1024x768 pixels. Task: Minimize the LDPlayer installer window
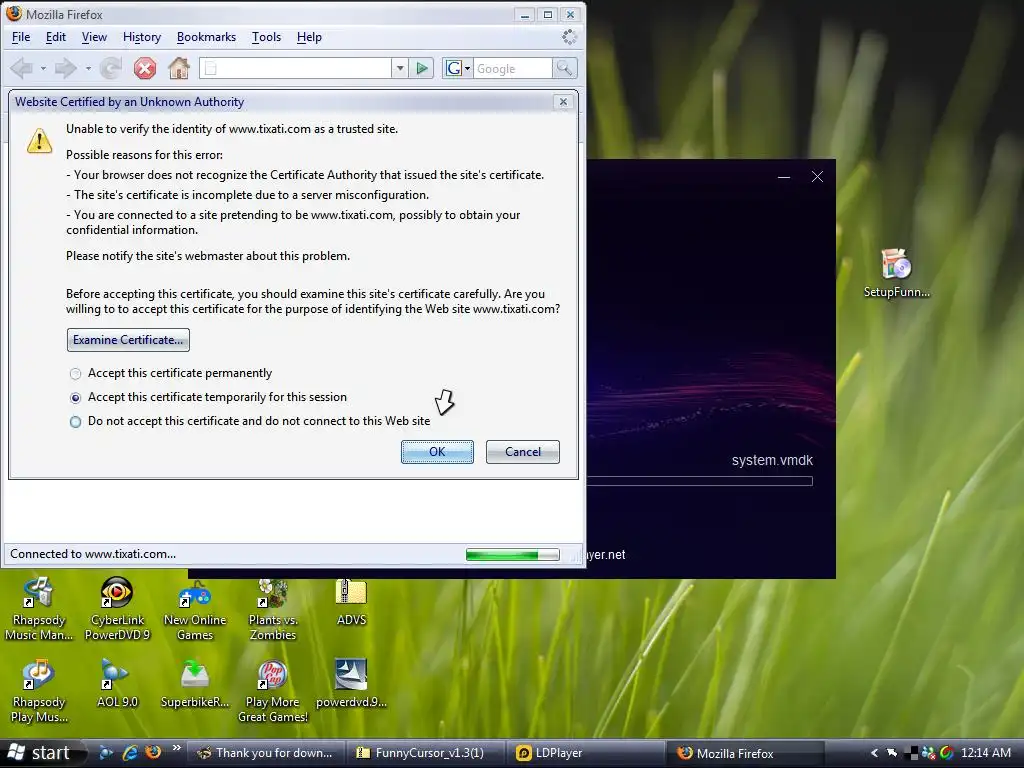click(x=784, y=177)
